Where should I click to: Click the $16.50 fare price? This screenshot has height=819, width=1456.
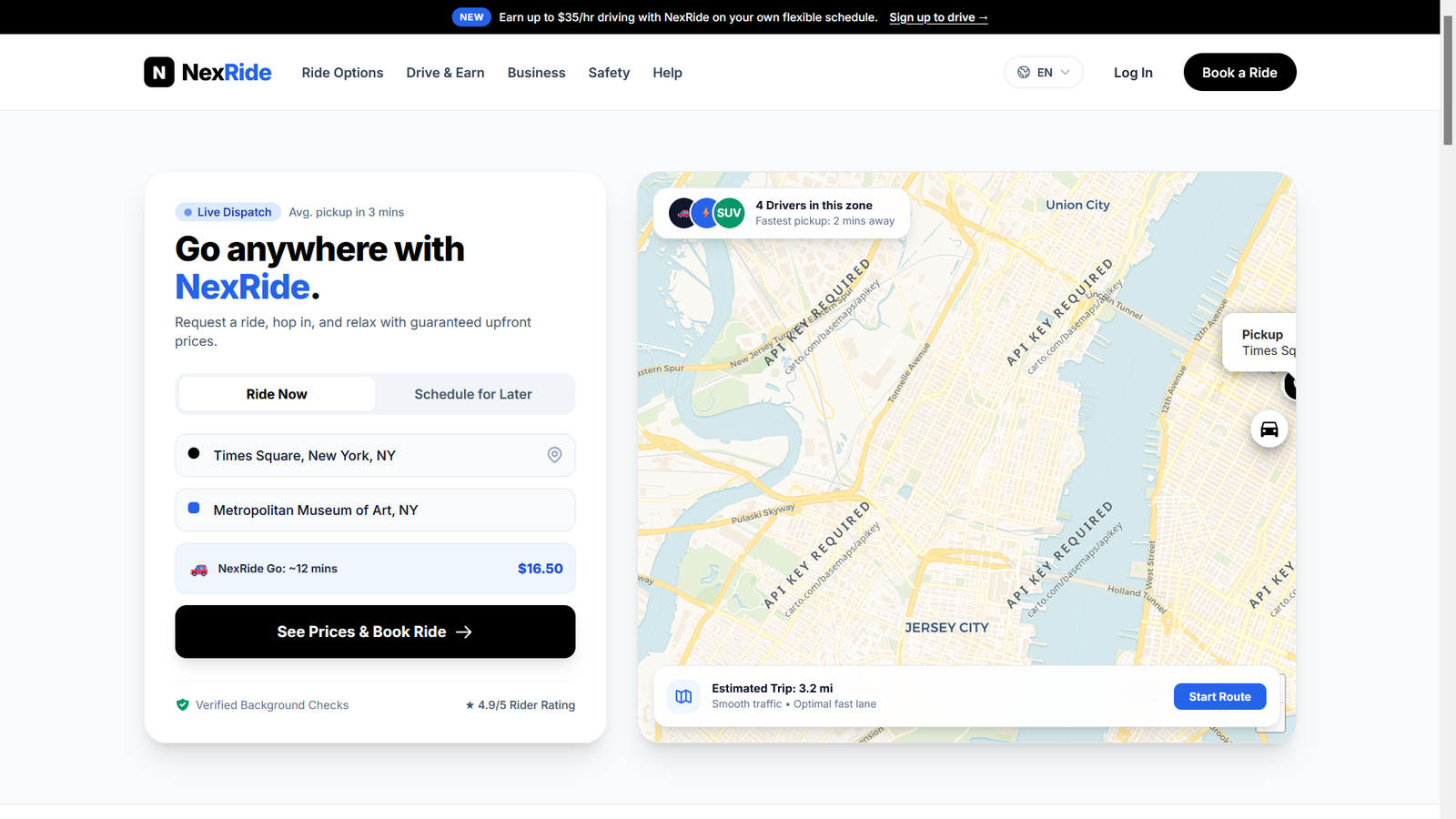(541, 569)
